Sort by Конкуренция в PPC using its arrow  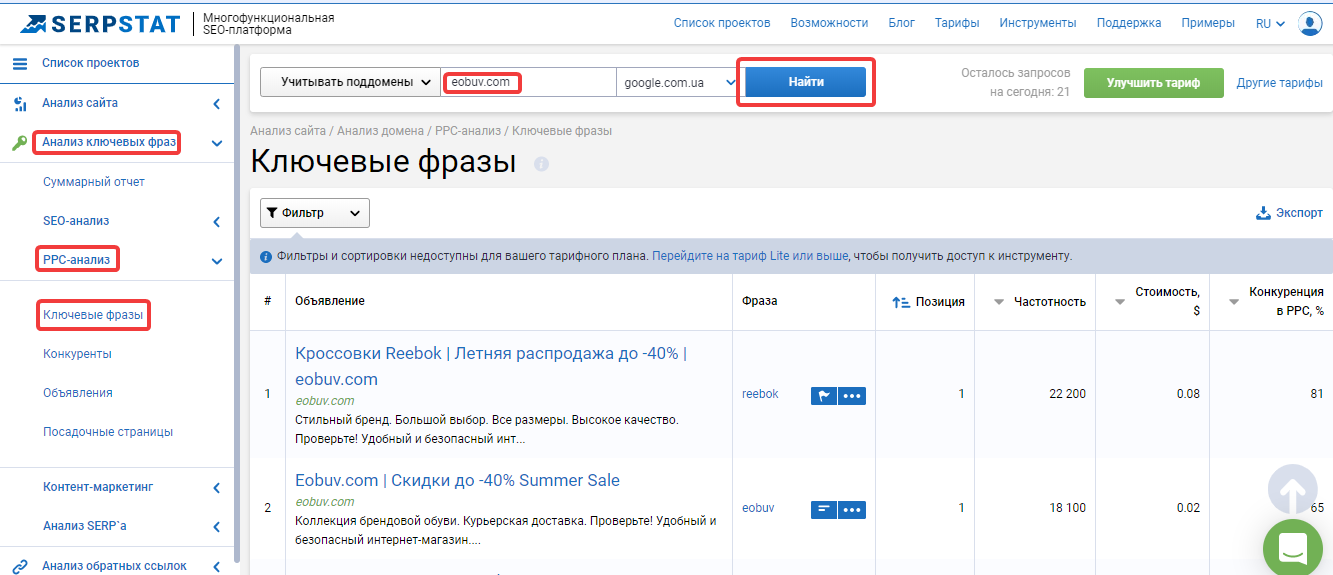click(x=1234, y=302)
